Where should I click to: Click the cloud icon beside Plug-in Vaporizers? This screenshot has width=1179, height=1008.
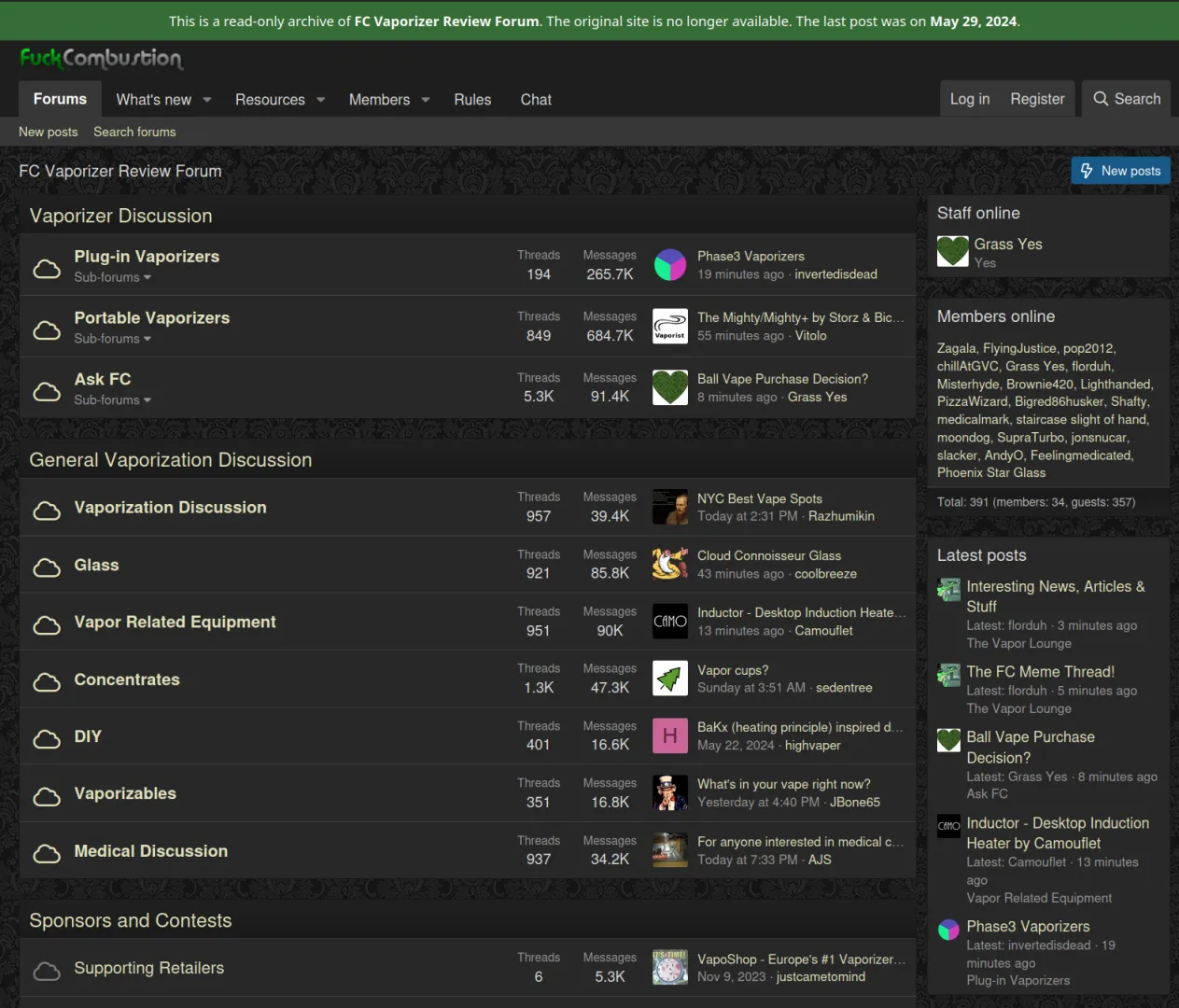pos(47,269)
